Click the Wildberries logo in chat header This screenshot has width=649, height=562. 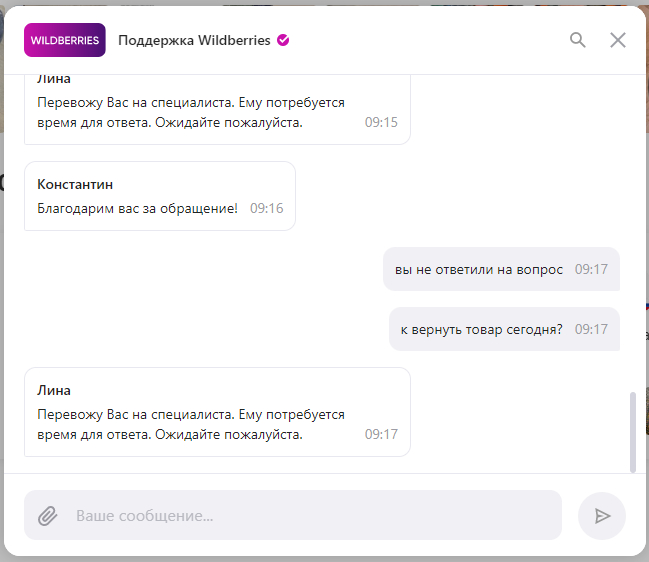point(65,40)
